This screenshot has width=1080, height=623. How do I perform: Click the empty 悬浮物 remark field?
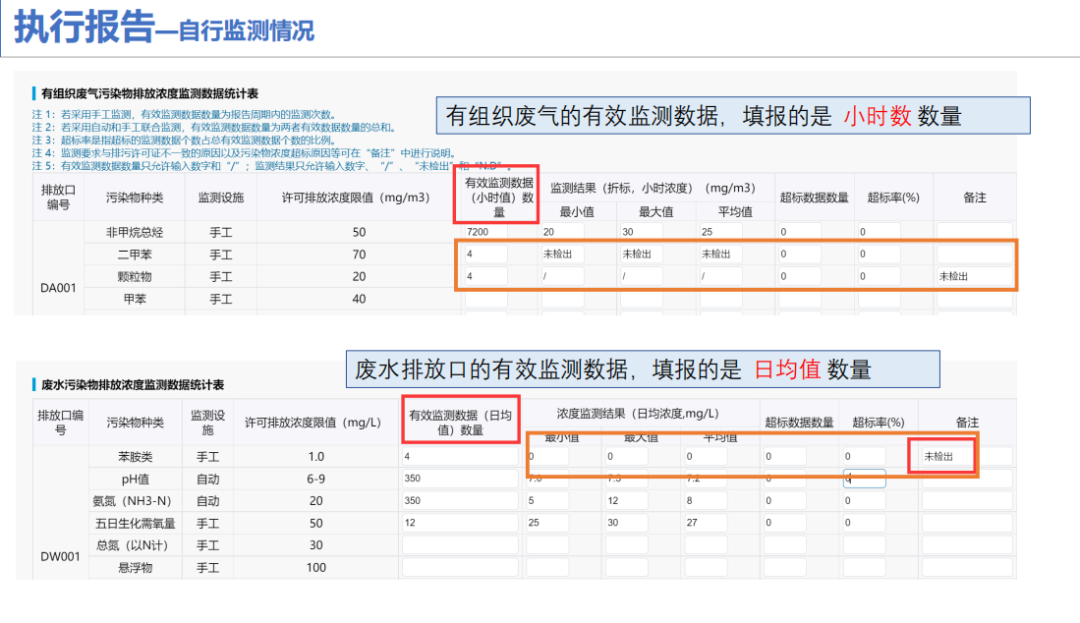click(x=966, y=567)
